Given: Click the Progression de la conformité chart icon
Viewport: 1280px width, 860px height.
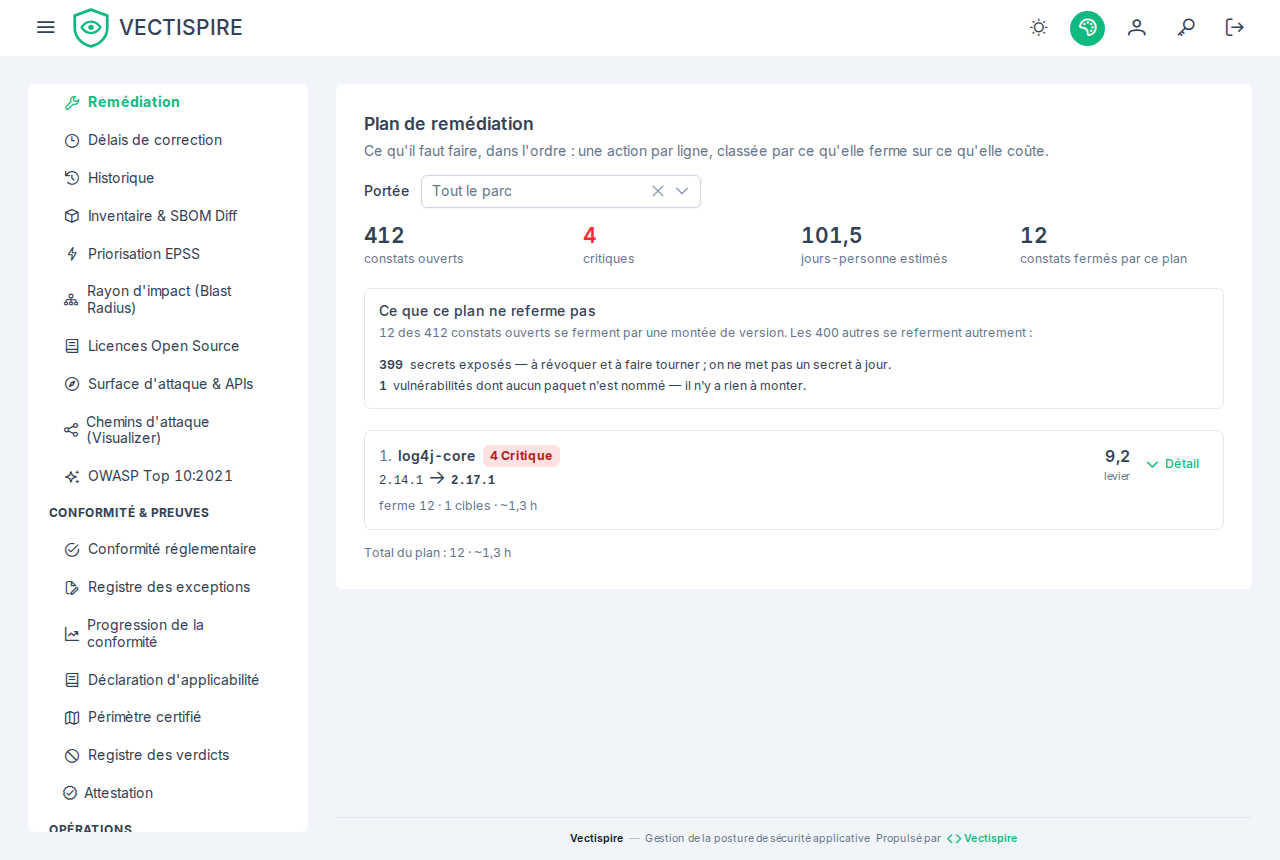Looking at the screenshot, I should click(x=72, y=634).
